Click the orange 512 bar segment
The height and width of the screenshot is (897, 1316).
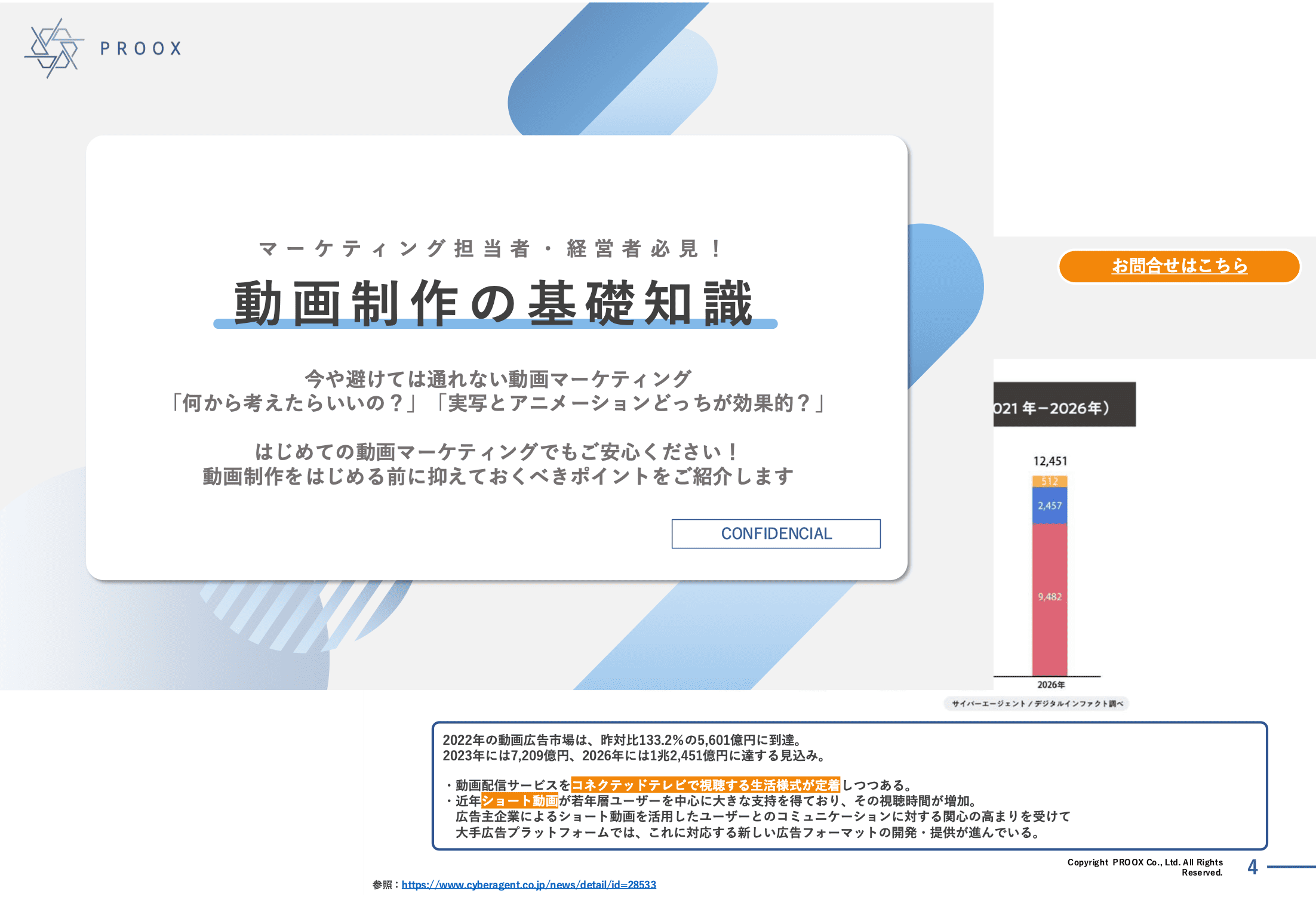[1050, 481]
